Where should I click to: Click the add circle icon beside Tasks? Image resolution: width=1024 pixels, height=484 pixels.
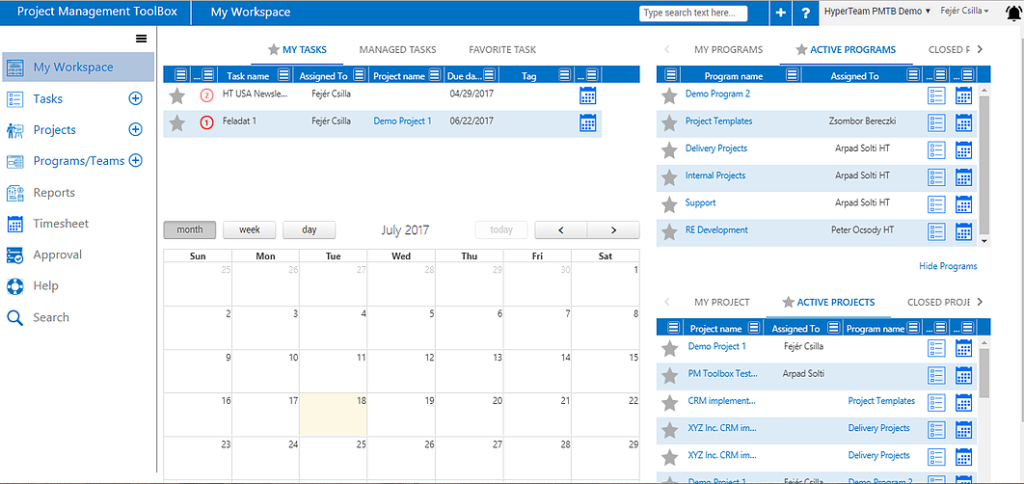point(135,98)
